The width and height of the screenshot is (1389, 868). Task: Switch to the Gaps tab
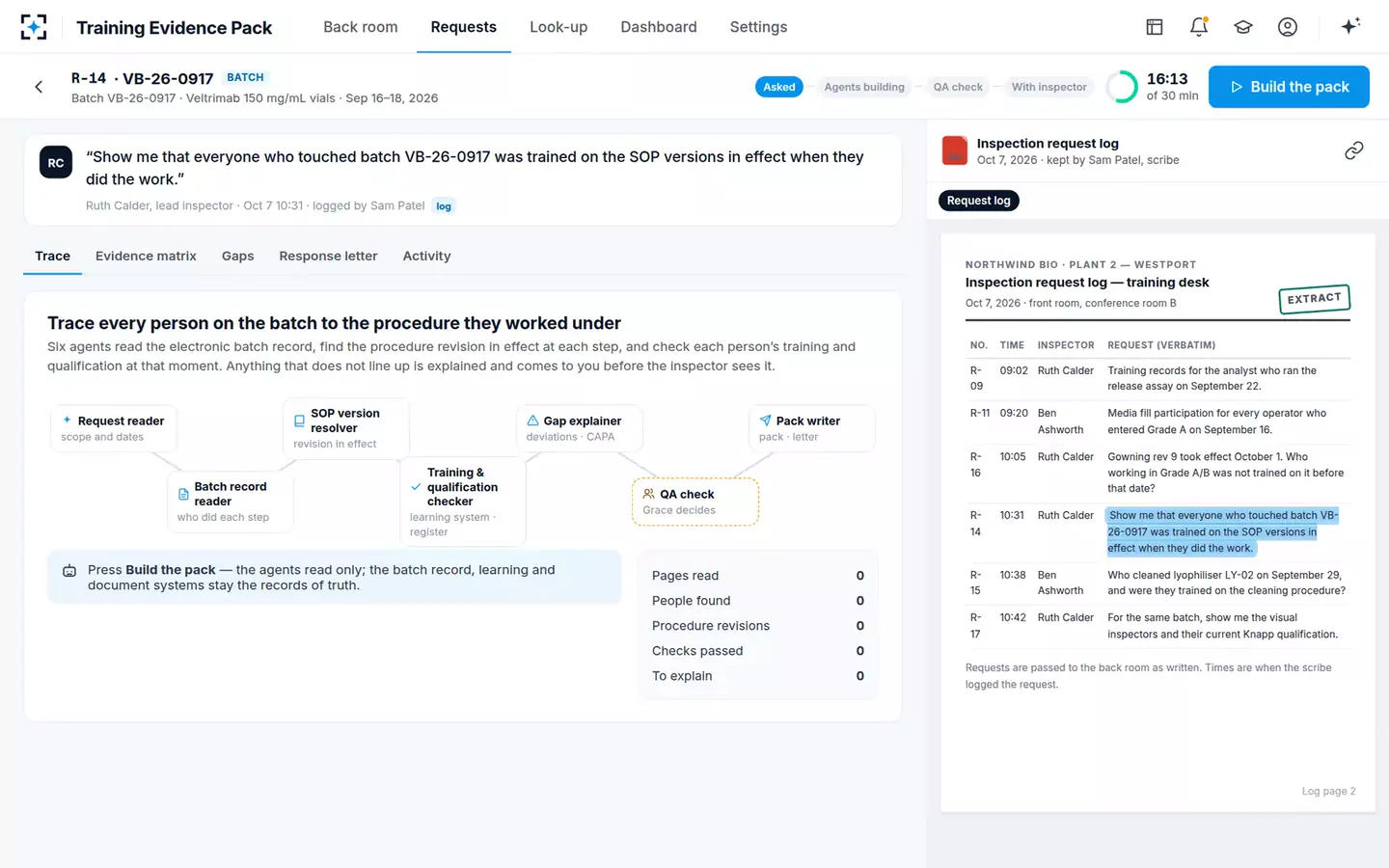point(238,257)
